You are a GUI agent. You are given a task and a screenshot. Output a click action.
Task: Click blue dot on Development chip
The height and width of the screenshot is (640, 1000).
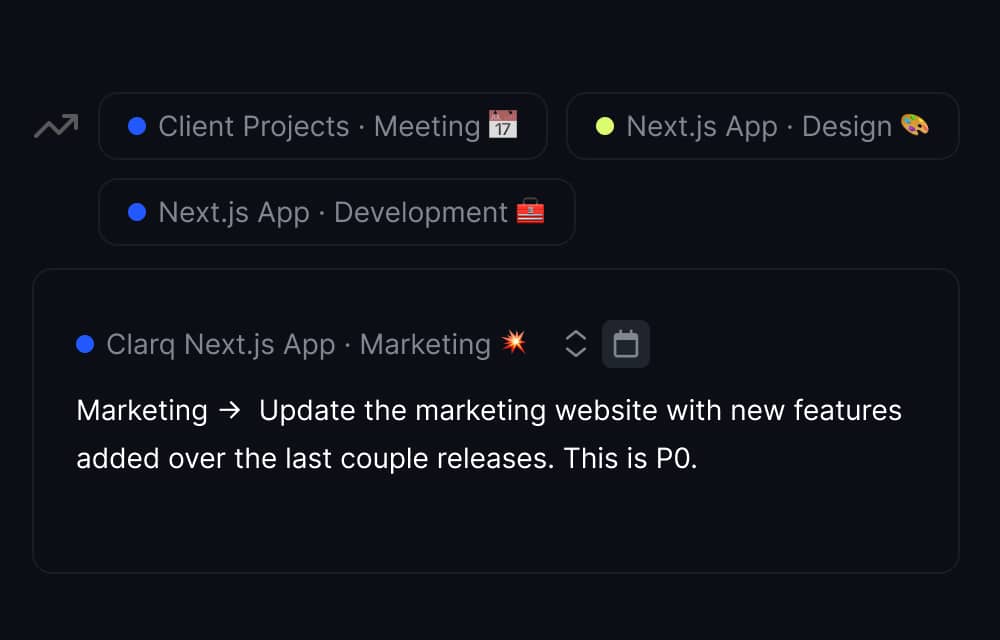[x=138, y=212]
